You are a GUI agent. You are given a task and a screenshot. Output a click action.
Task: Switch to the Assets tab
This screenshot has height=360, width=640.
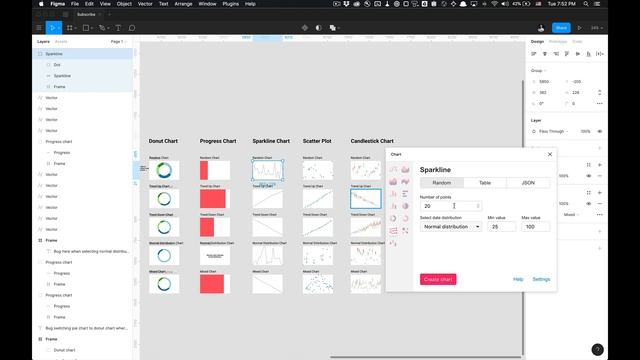point(61,42)
